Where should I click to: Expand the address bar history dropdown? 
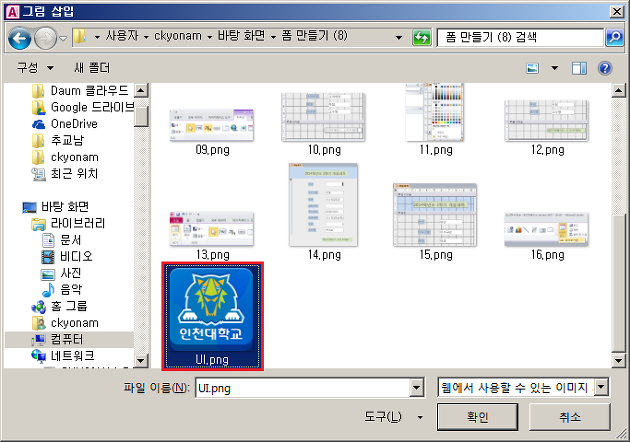399,38
